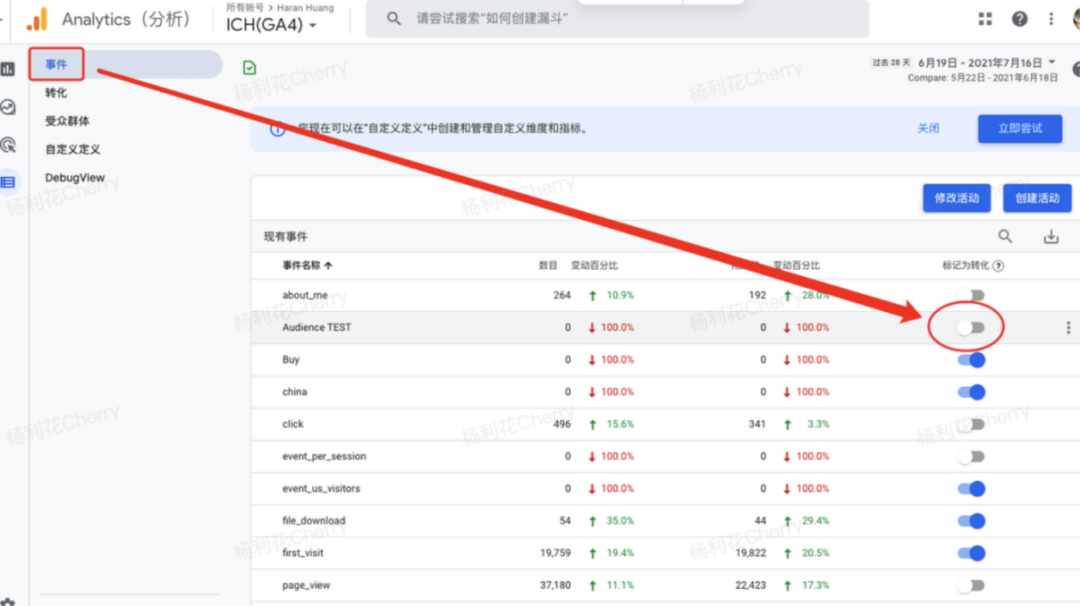Open DebugView in the side menu
Viewport: 1080px width, 606px height.
tap(74, 178)
